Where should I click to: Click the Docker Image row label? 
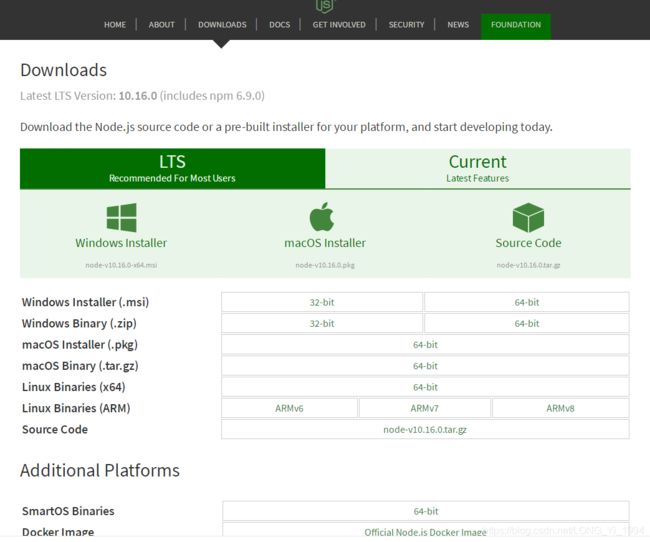point(58,532)
